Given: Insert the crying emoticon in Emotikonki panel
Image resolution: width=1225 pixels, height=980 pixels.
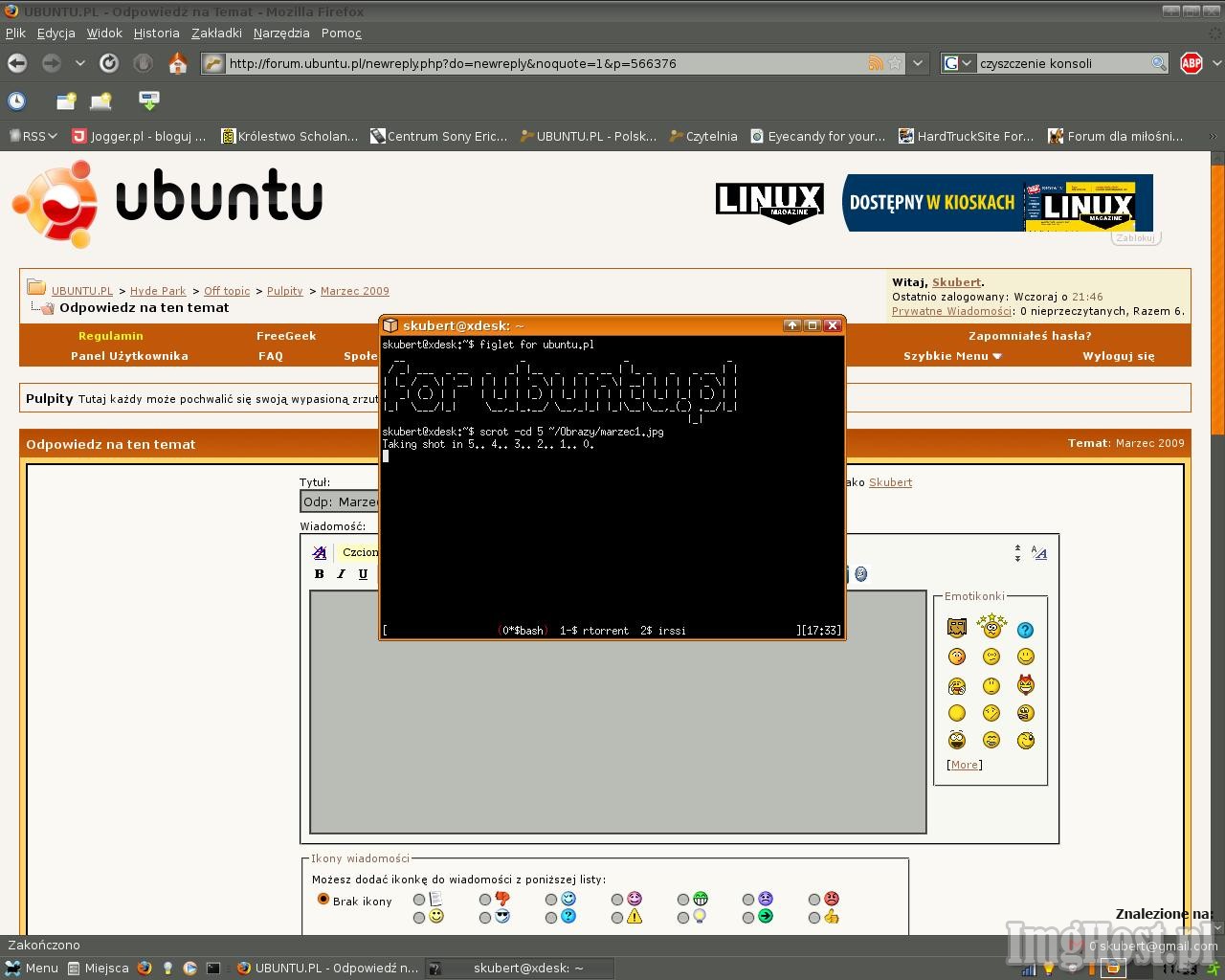Looking at the screenshot, I should click(x=956, y=685).
